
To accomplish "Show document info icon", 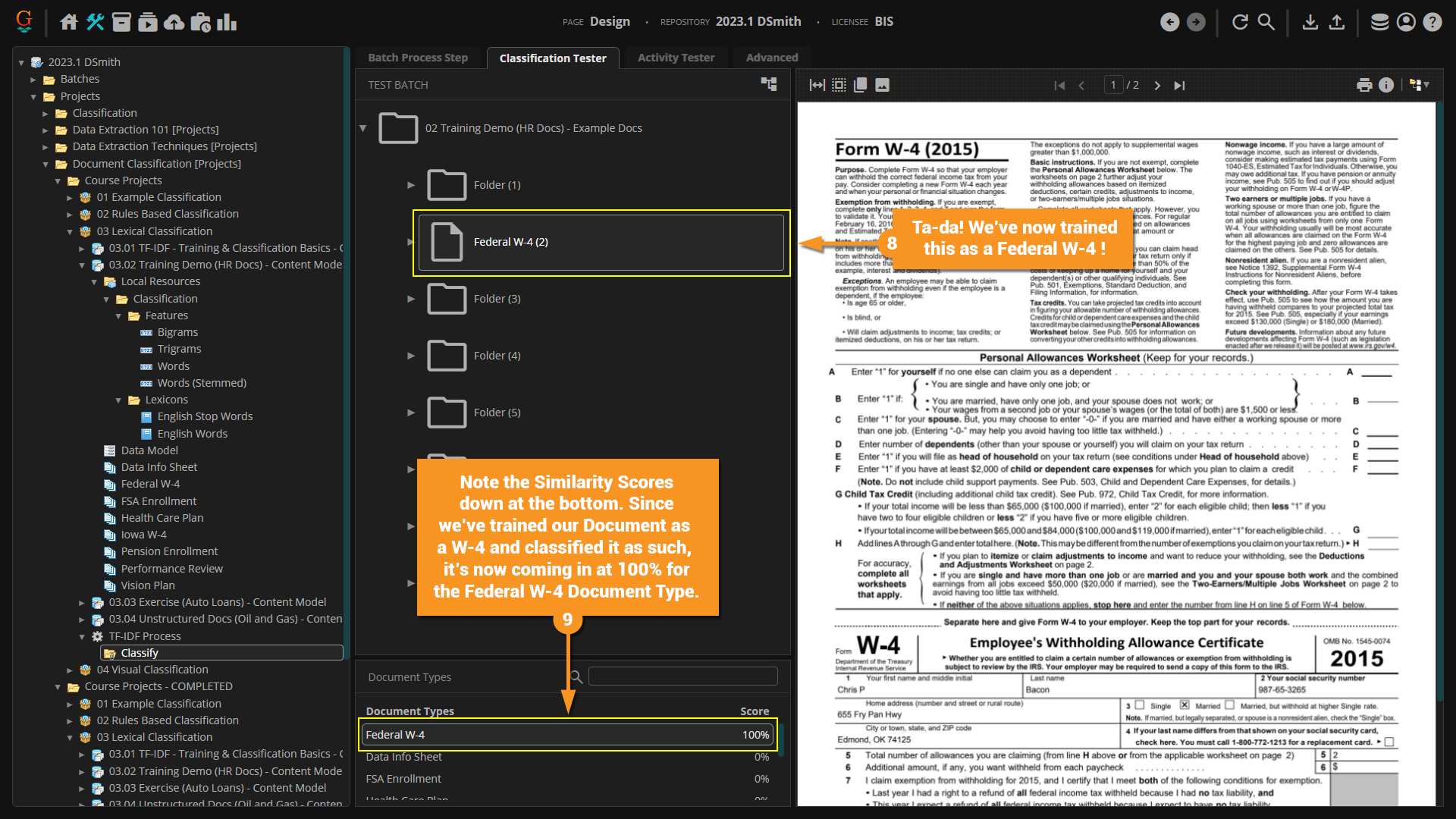I will coord(1386,85).
